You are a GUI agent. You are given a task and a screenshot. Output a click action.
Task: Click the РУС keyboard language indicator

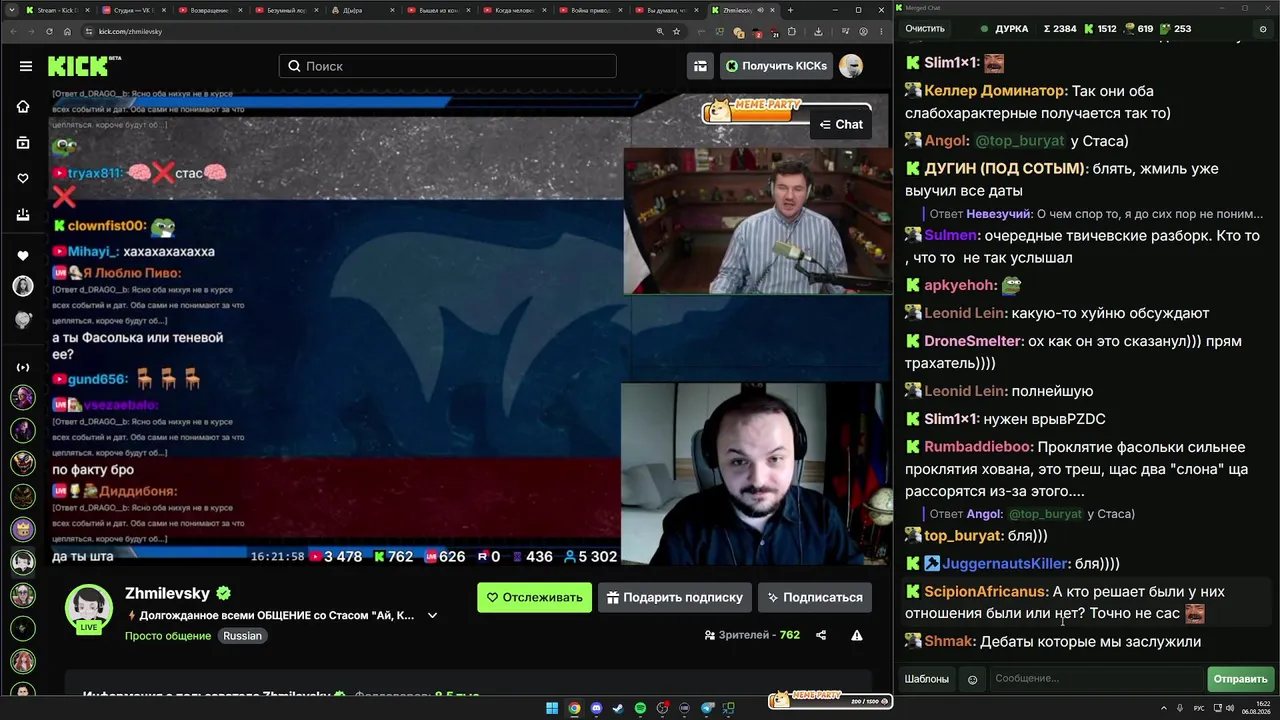click(1201, 709)
